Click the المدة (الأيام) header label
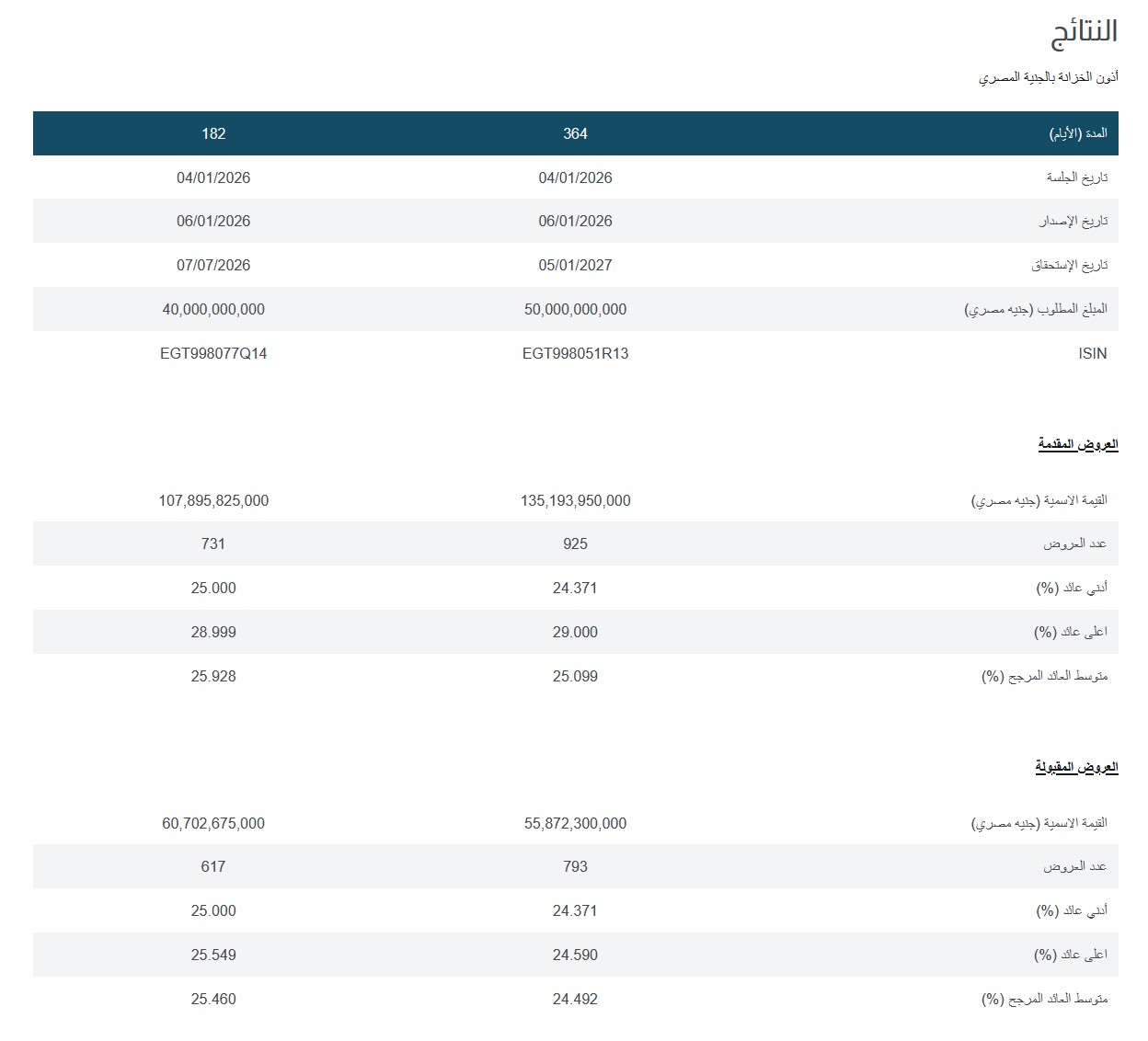 [1077, 134]
